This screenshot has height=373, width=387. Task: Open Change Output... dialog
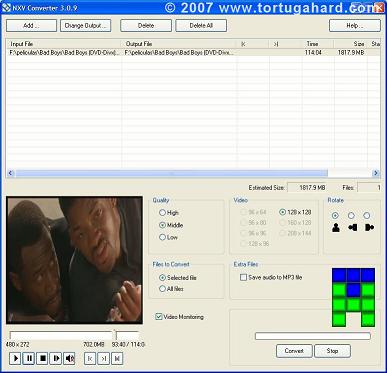pyautogui.click(x=86, y=26)
